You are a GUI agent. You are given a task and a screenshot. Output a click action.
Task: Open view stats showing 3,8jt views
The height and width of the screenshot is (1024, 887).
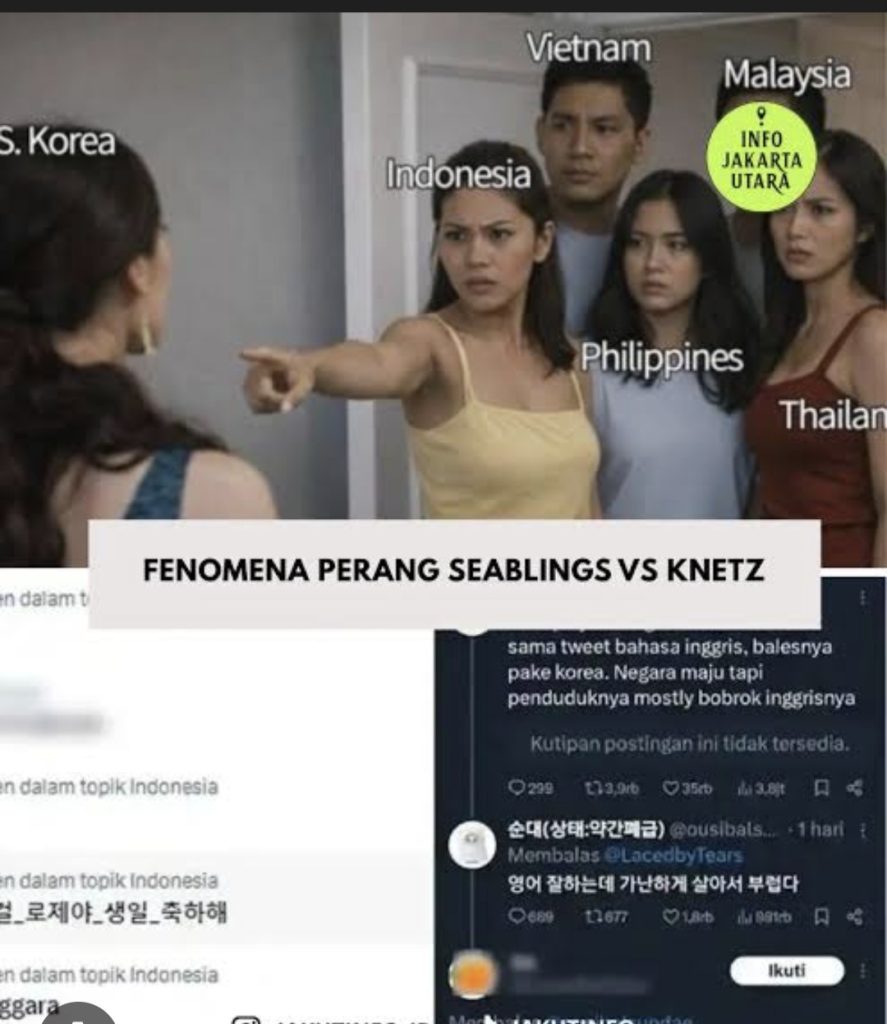click(760, 789)
